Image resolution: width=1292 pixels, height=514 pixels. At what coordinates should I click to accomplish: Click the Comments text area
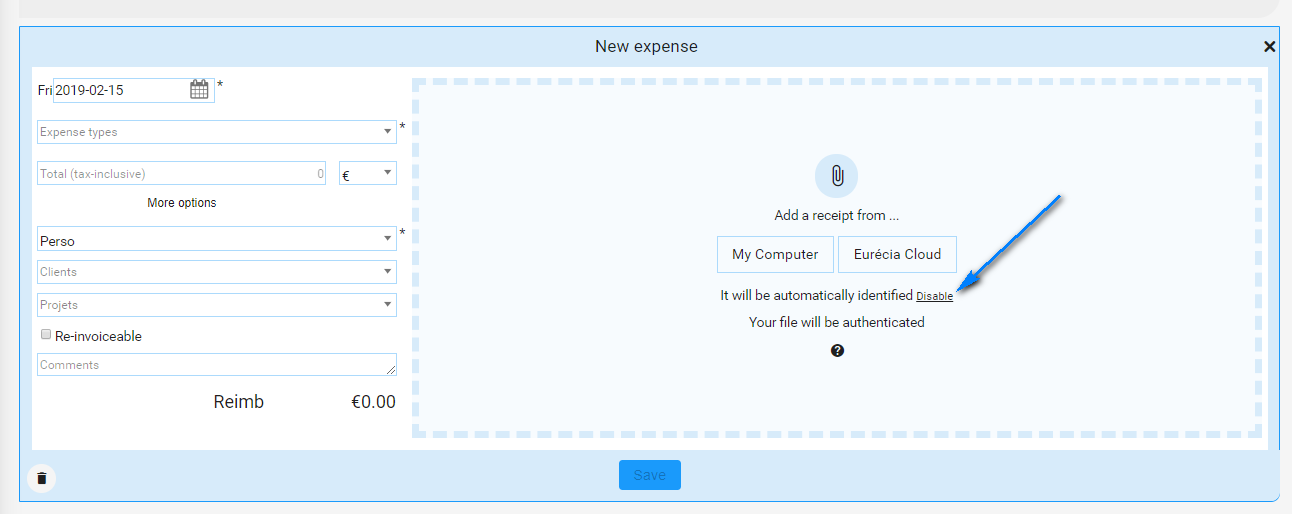[x=217, y=365]
